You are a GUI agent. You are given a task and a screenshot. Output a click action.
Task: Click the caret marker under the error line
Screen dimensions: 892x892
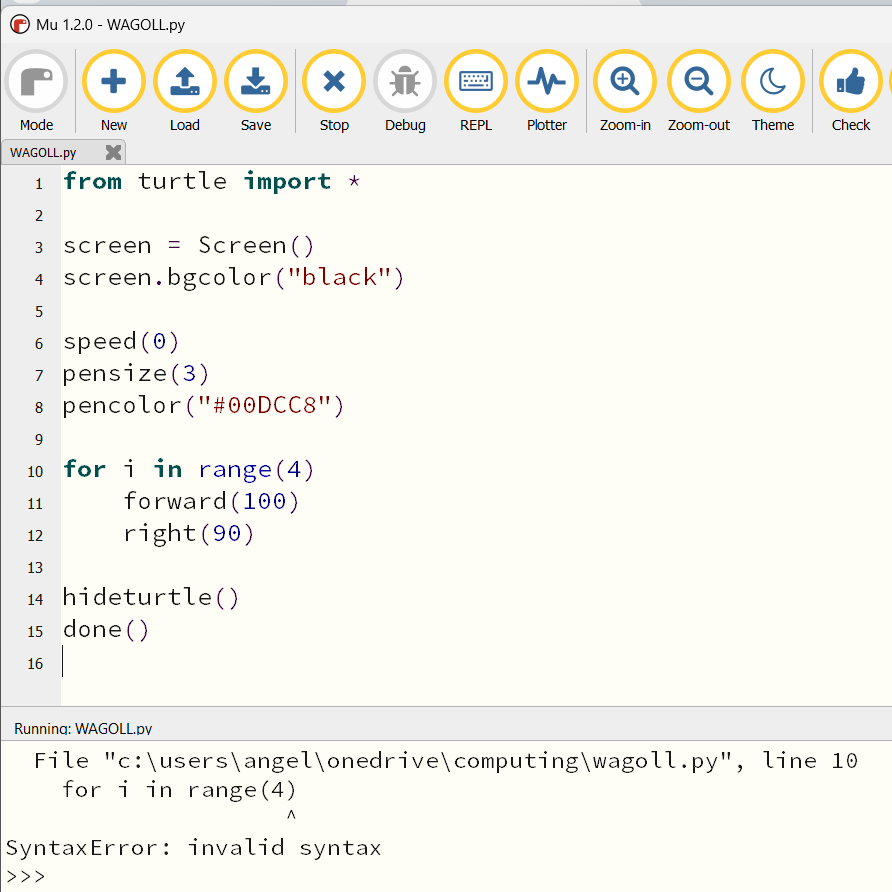[291, 815]
